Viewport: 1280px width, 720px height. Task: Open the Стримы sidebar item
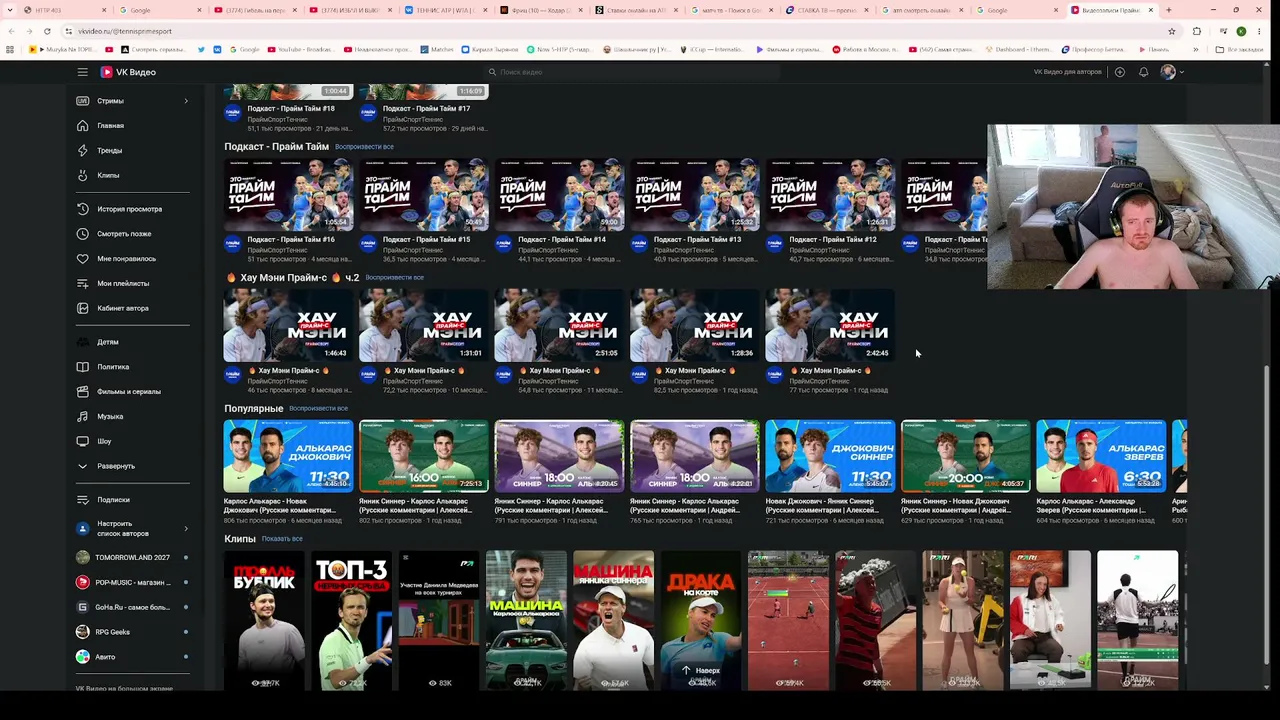[x=133, y=101]
